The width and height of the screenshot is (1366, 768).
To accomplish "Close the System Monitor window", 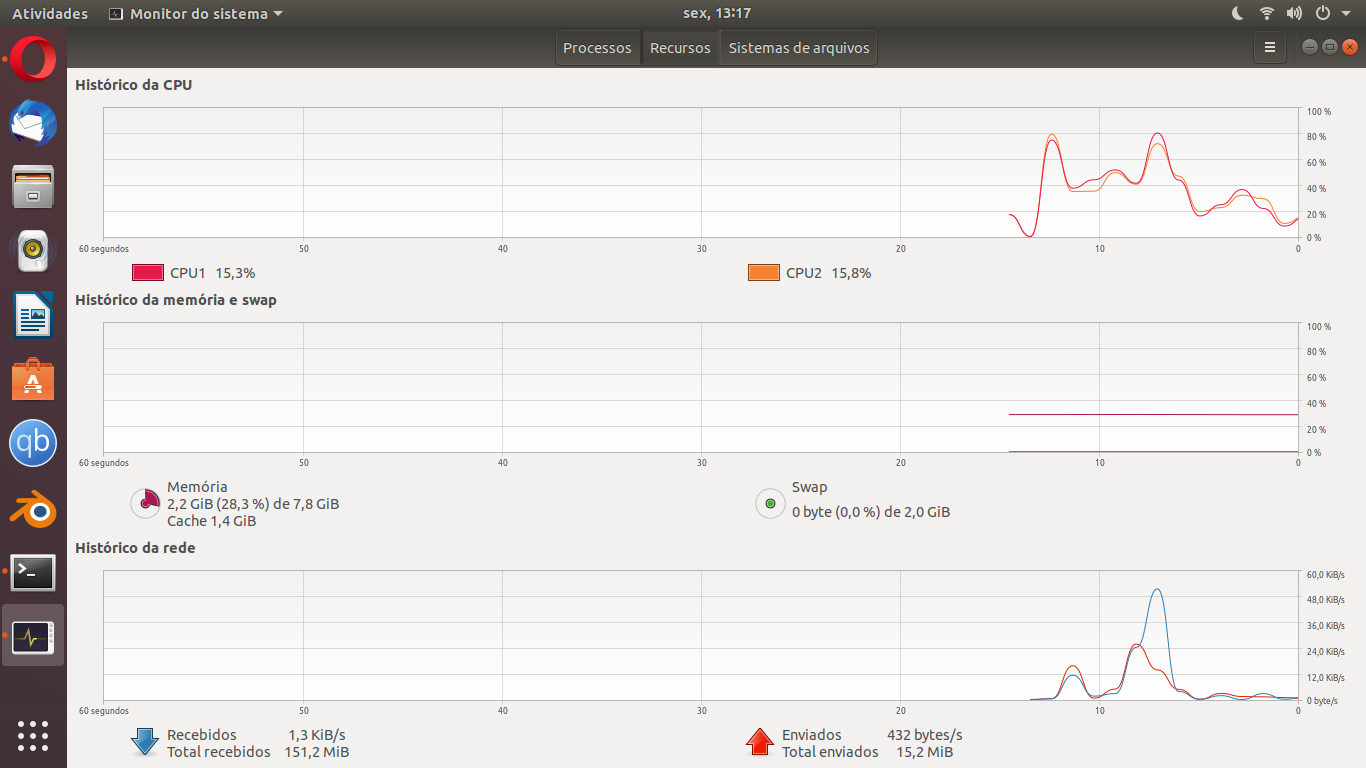I will (1350, 47).
